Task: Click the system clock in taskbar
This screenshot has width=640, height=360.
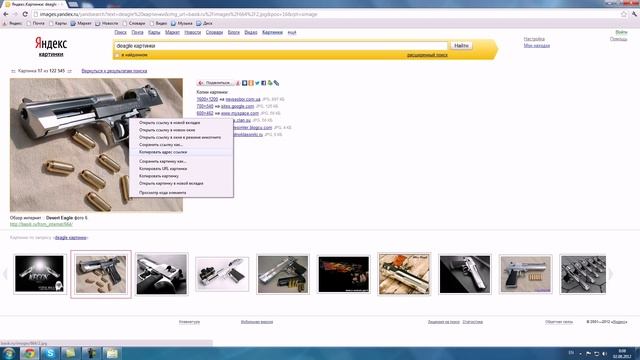Action: coord(622,353)
